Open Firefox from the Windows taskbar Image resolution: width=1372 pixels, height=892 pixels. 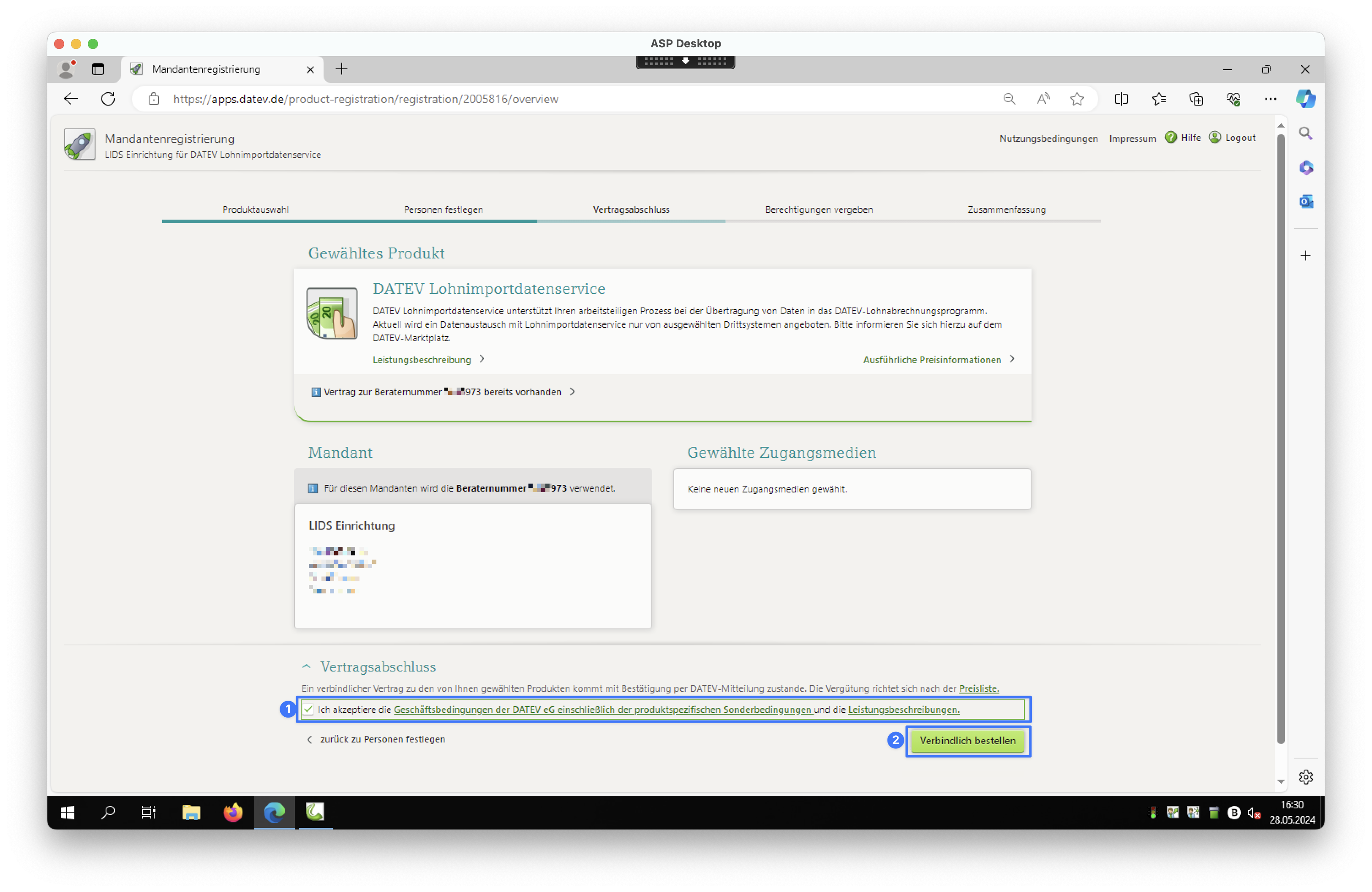coord(233,813)
